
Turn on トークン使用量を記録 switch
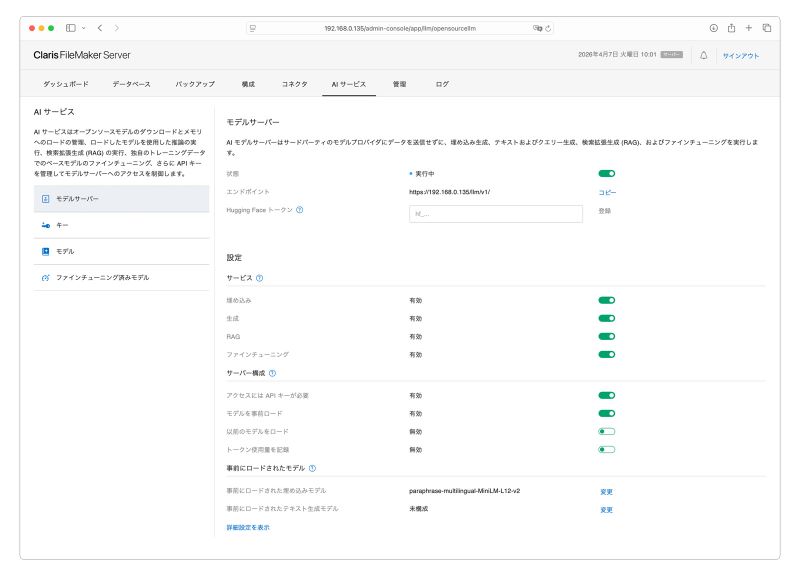coord(606,450)
